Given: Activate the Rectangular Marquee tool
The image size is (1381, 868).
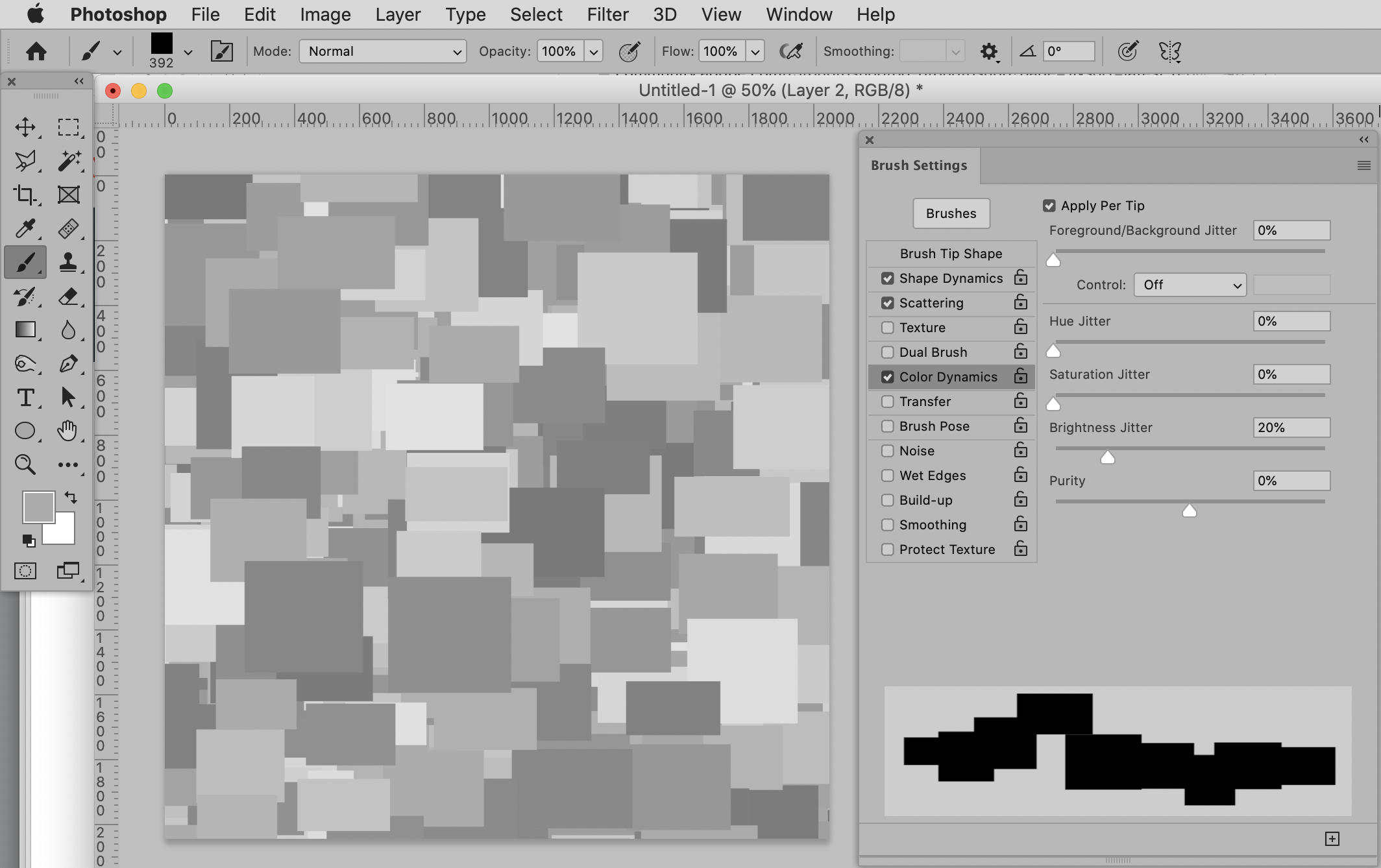Looking at the screenshot, I should (x=69, y=127).
